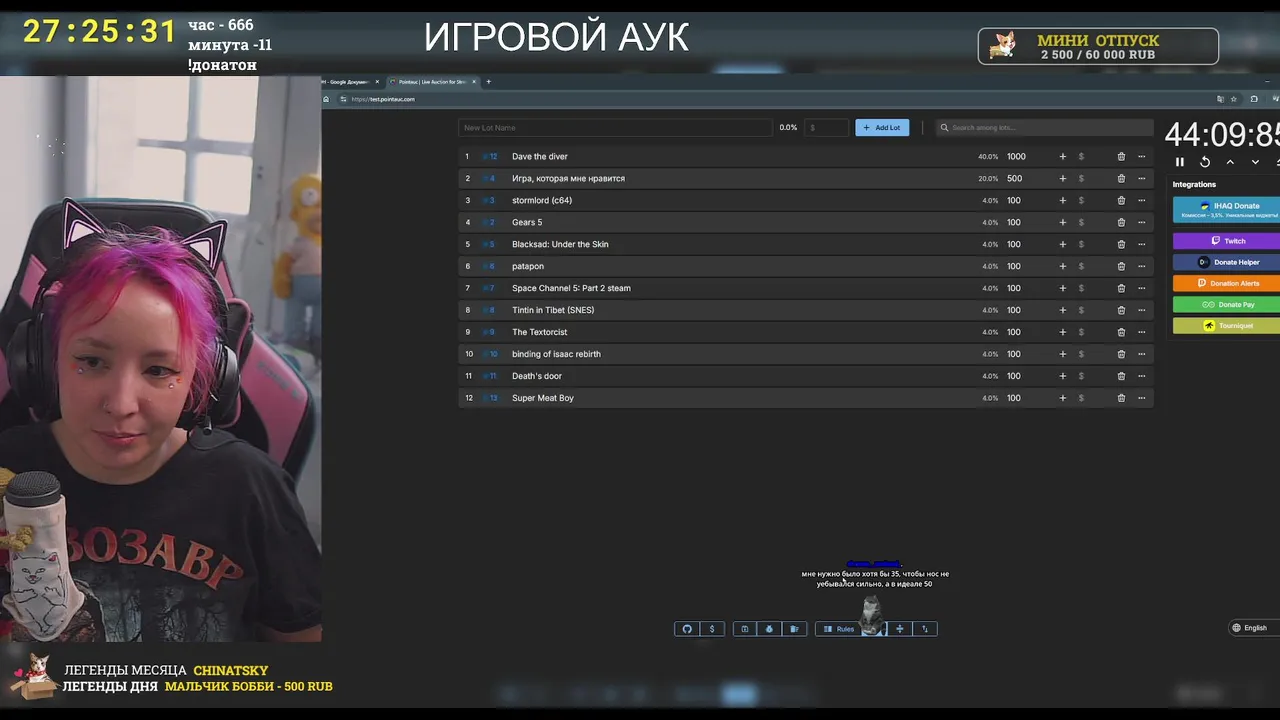The height and width of the screenshot is (720, 1280).
Task: Click the Add Lot button
Action: 882,128
